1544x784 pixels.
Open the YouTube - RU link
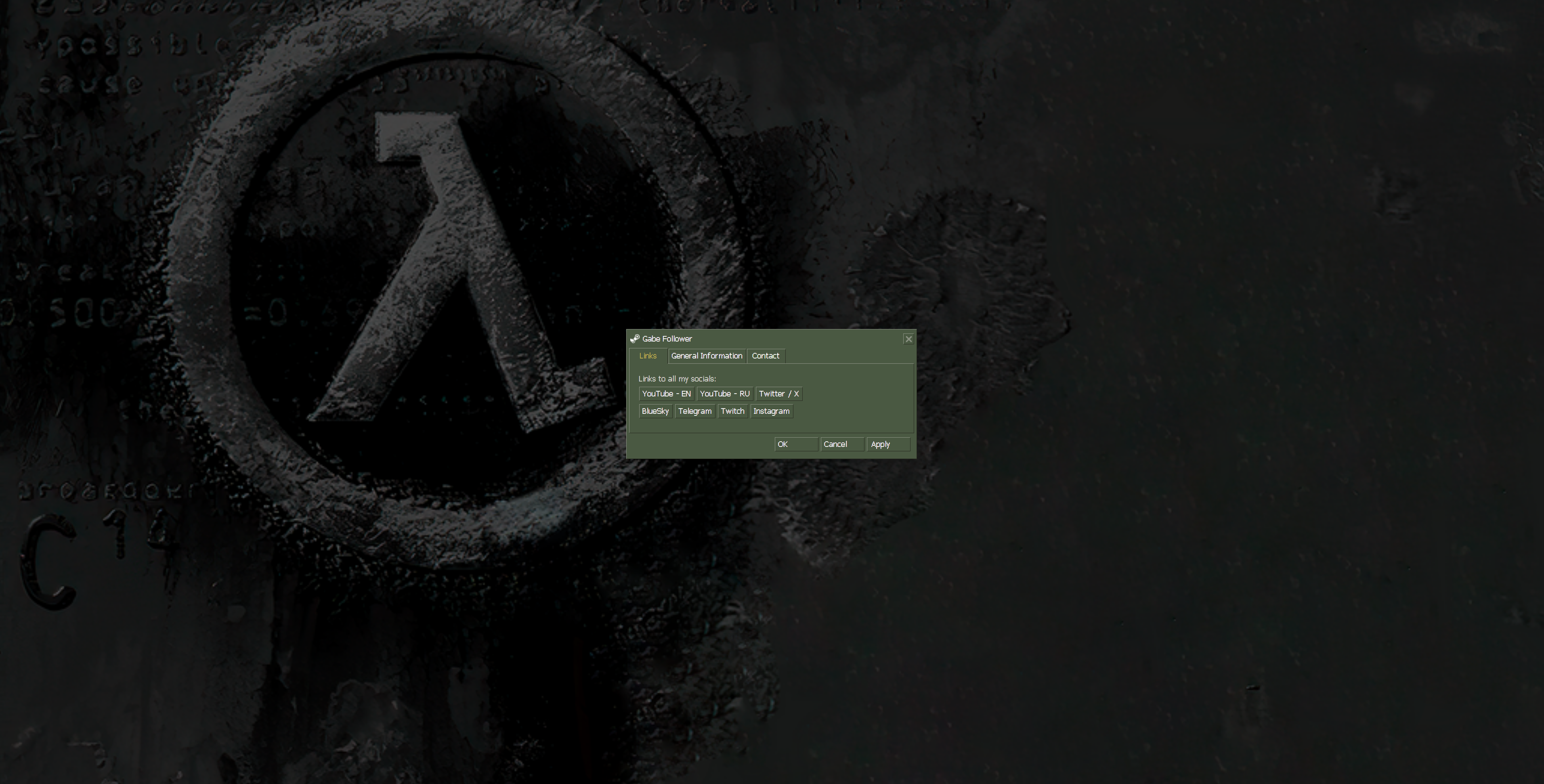[x=725, y=394]
